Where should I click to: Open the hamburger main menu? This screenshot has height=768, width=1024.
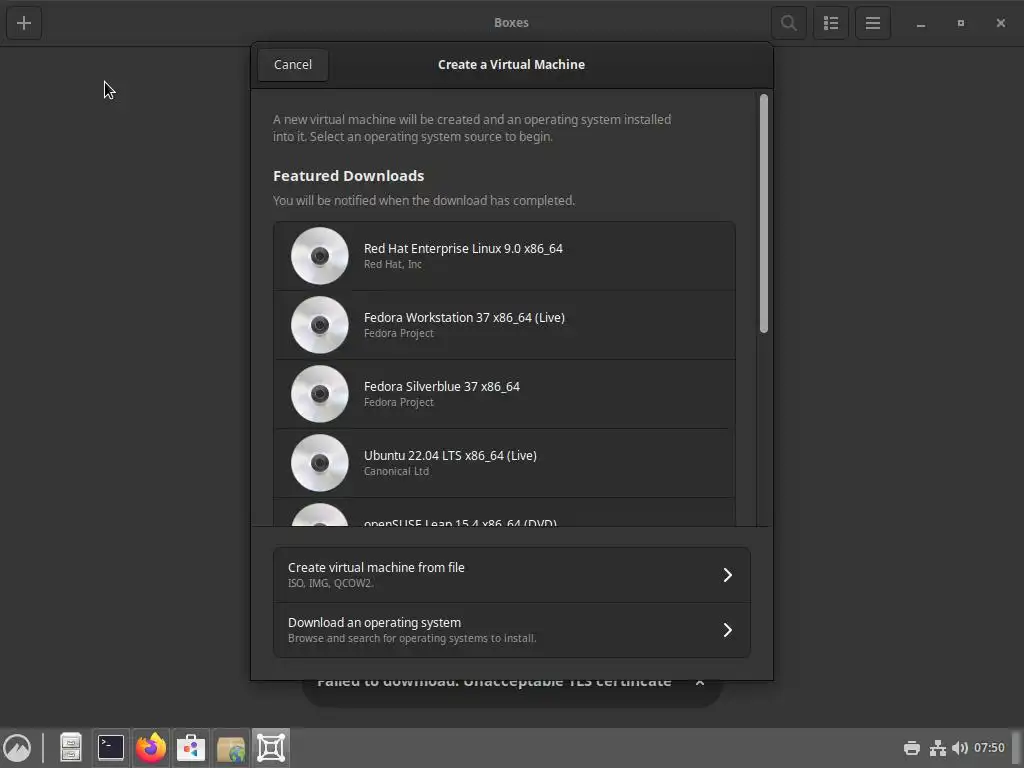873,23
